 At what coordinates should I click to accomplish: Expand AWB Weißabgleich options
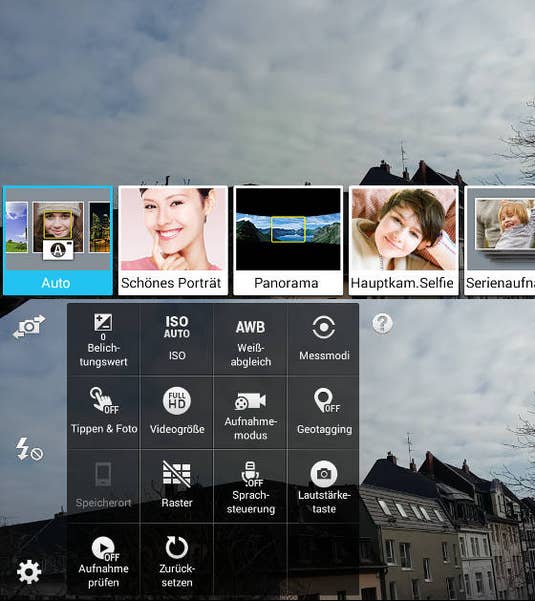tap(251, 340)
